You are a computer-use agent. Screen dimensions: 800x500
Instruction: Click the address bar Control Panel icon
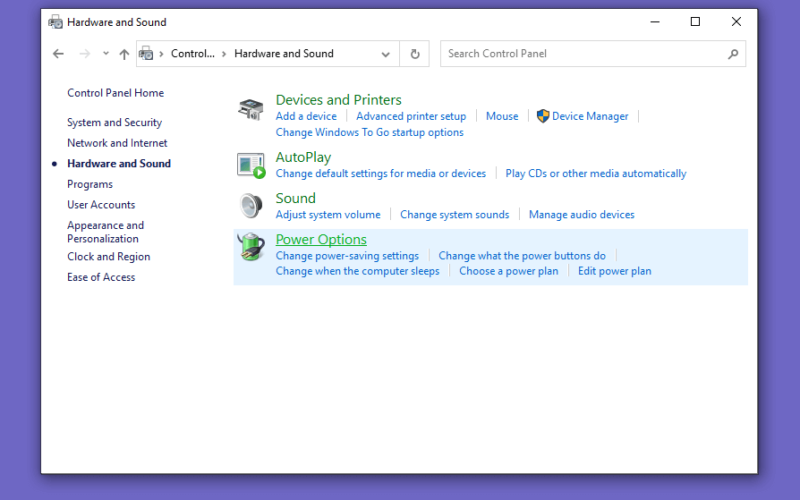146,53
